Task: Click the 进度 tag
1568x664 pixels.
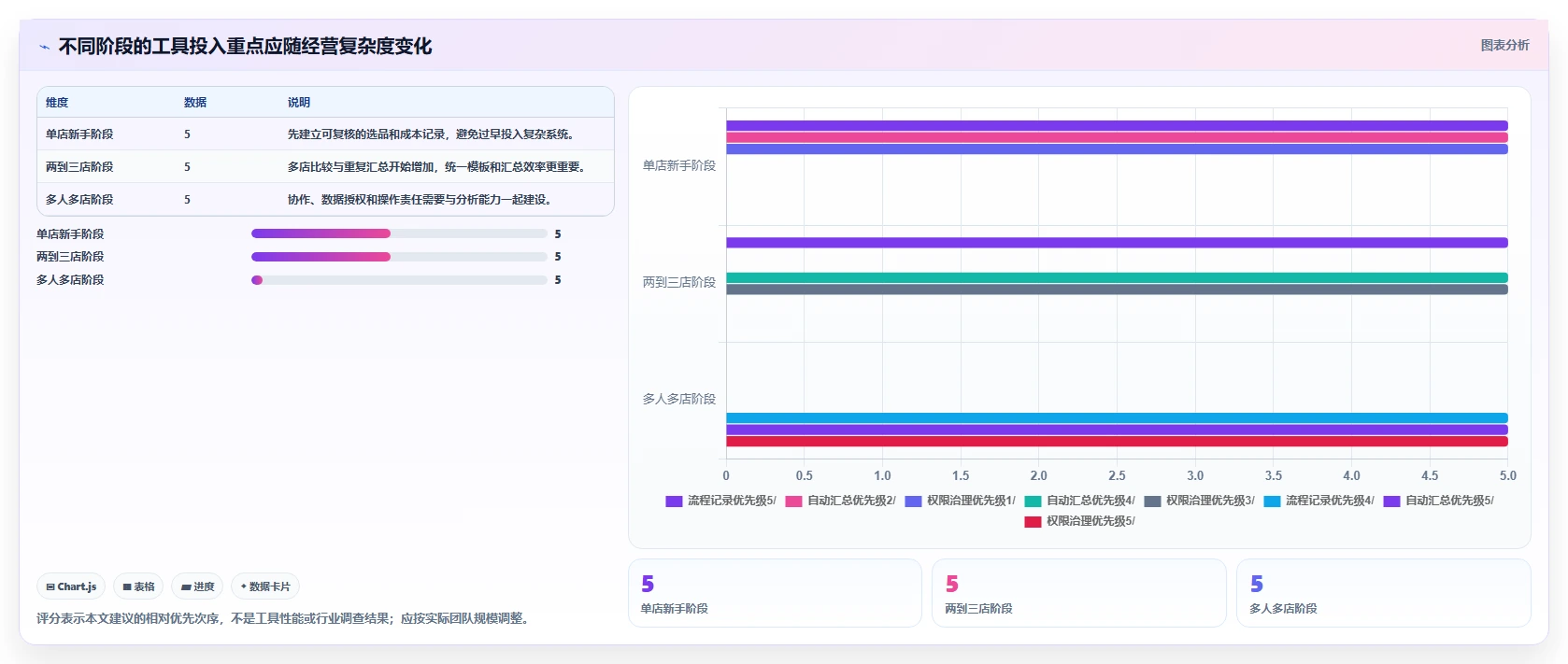Action: click(x=197, y=586)
